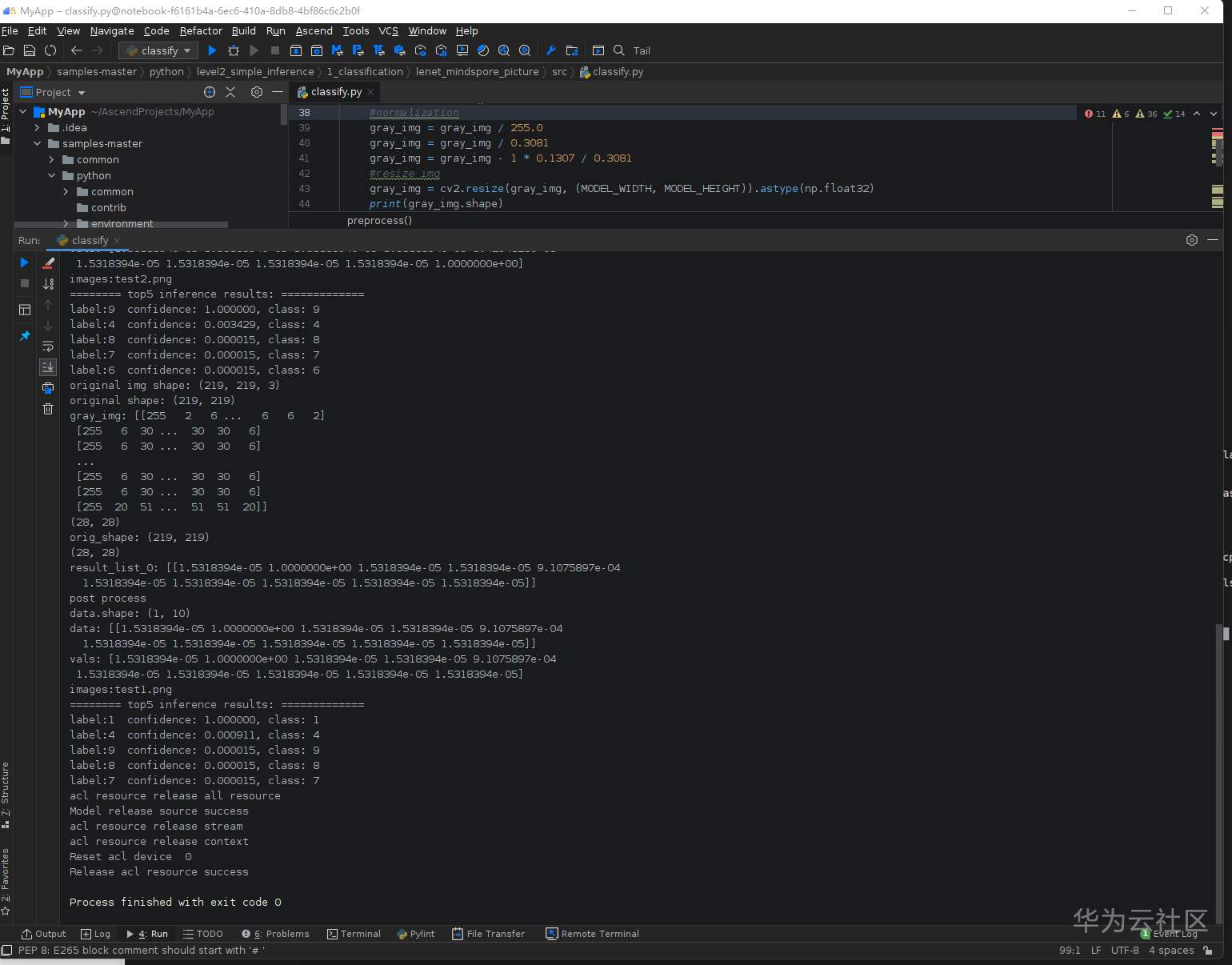Screen dimensions: 1232x965
Task: Click the debug bug icon in toolbar
Action: (x=234, y=50)
